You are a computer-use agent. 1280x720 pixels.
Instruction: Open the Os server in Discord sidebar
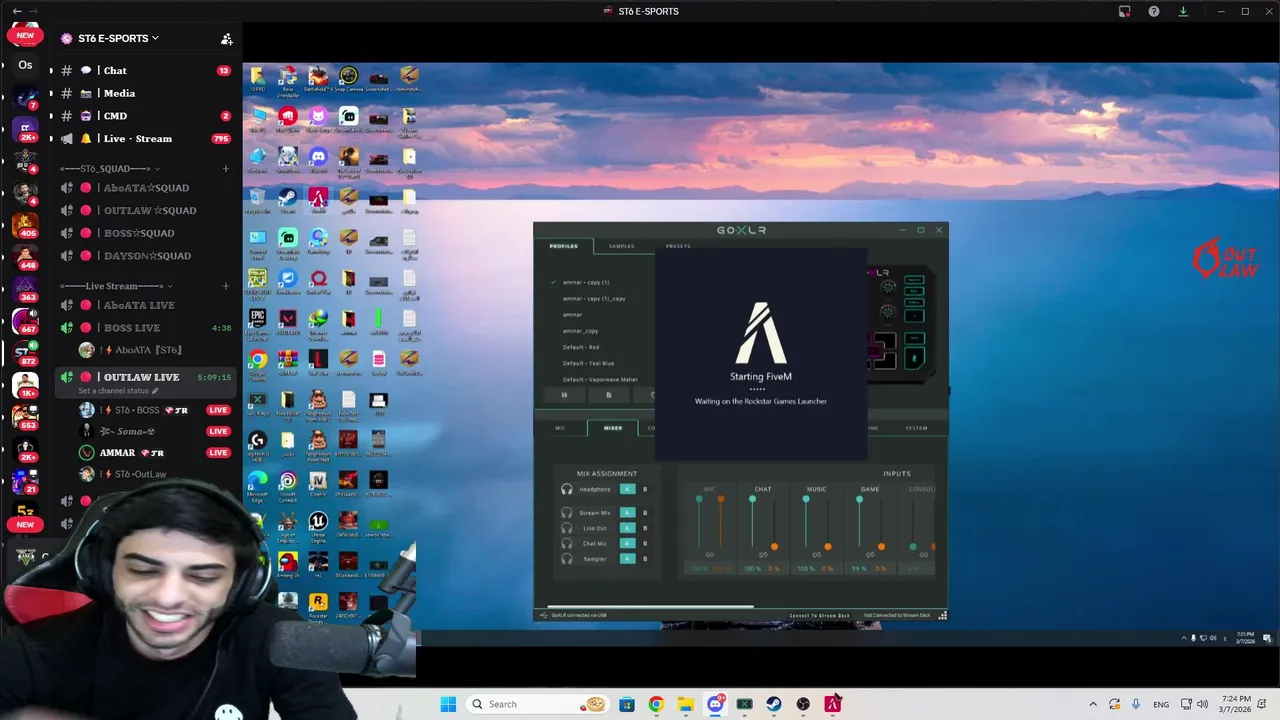25,66
